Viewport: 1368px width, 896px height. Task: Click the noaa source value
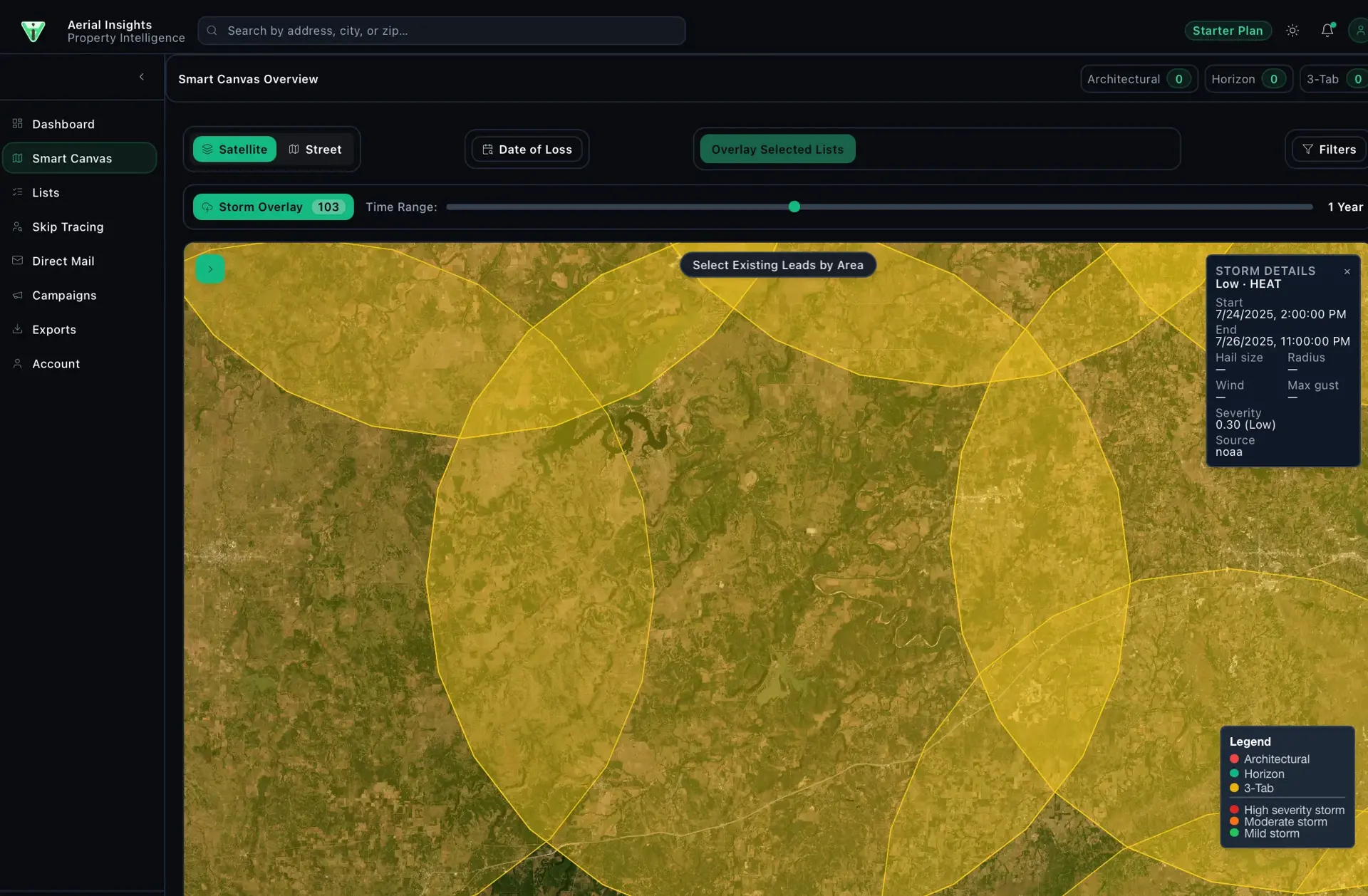(x=1229, y=452)
